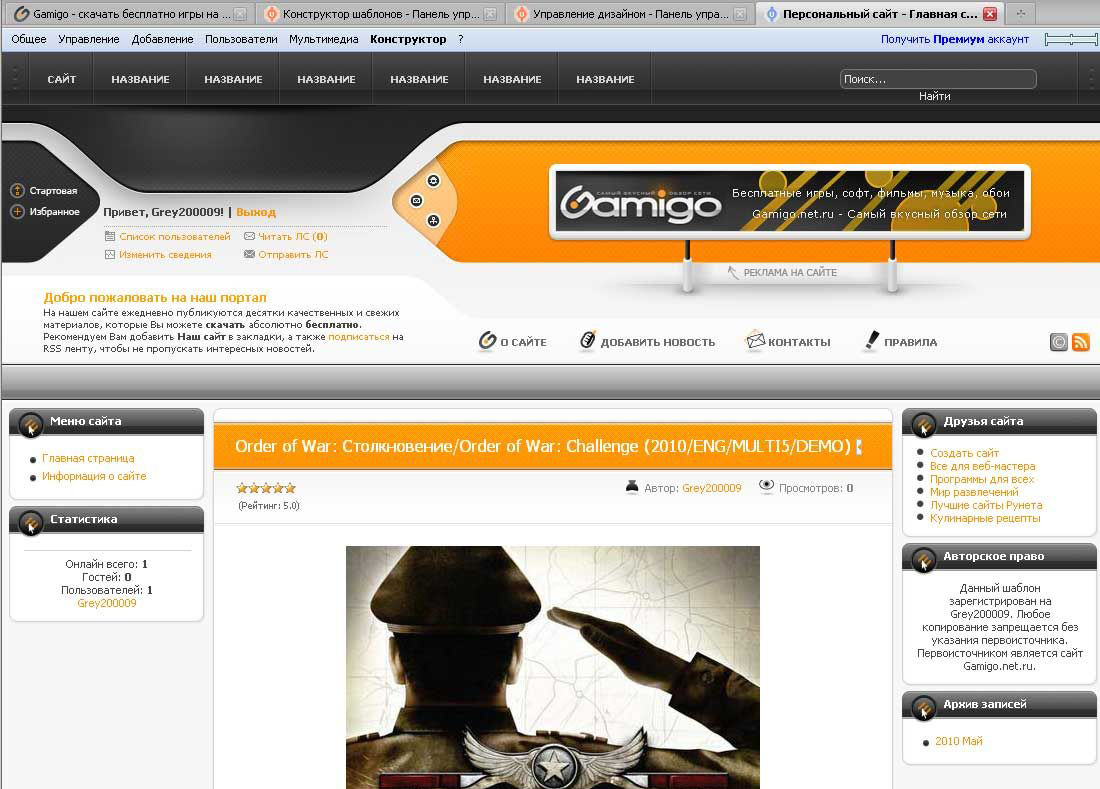Click the САЙТ navigation item
The width and height of the screenshot is (1100, 789).
62,79
